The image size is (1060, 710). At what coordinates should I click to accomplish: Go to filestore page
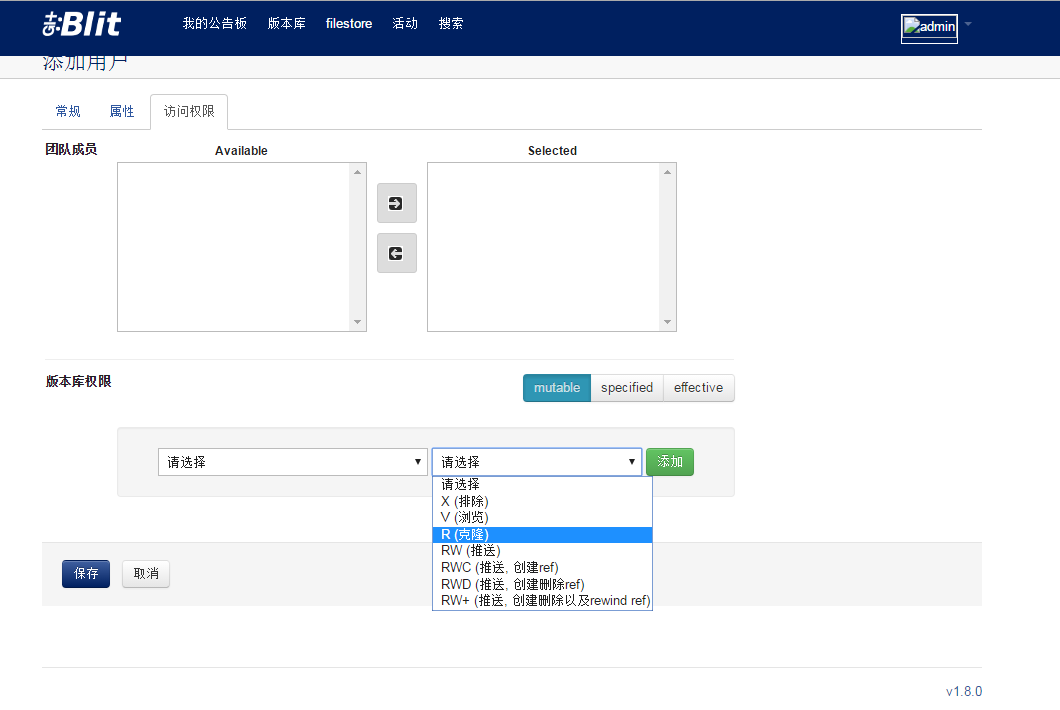point(349,24)
